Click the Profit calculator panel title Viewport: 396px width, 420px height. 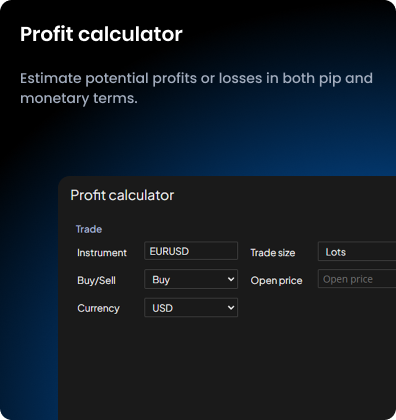(122, 195)
